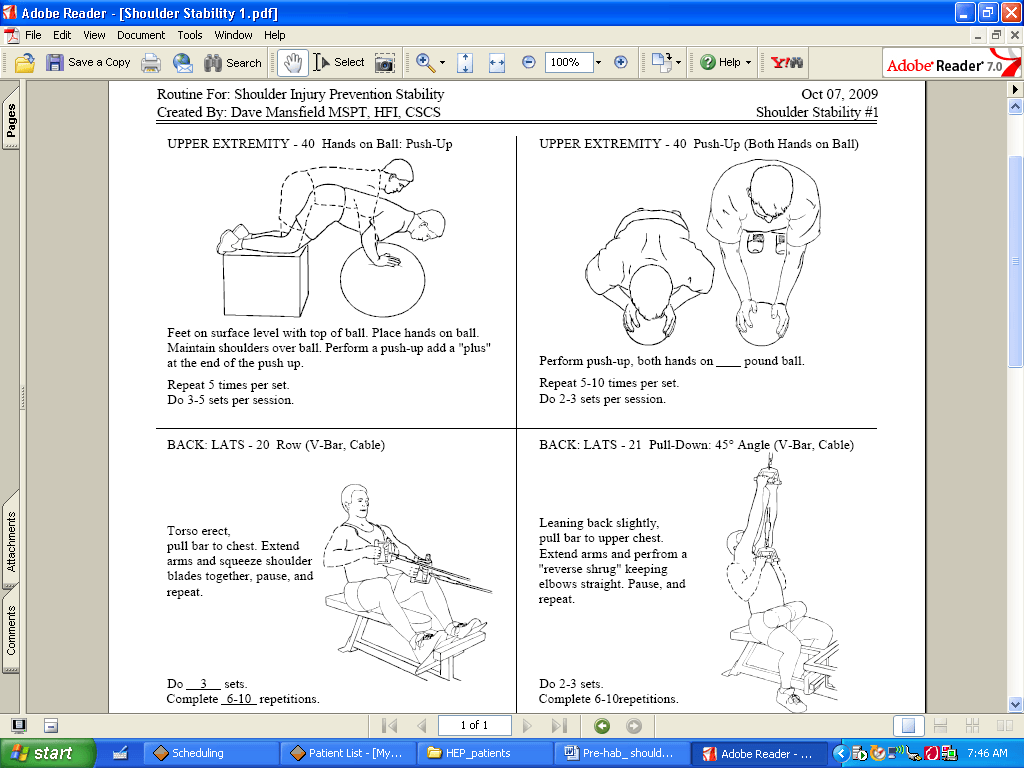1024x768 pixels.
Task: Click the hide toolbars icon in status bar
Action: click(x=51, y=726)
